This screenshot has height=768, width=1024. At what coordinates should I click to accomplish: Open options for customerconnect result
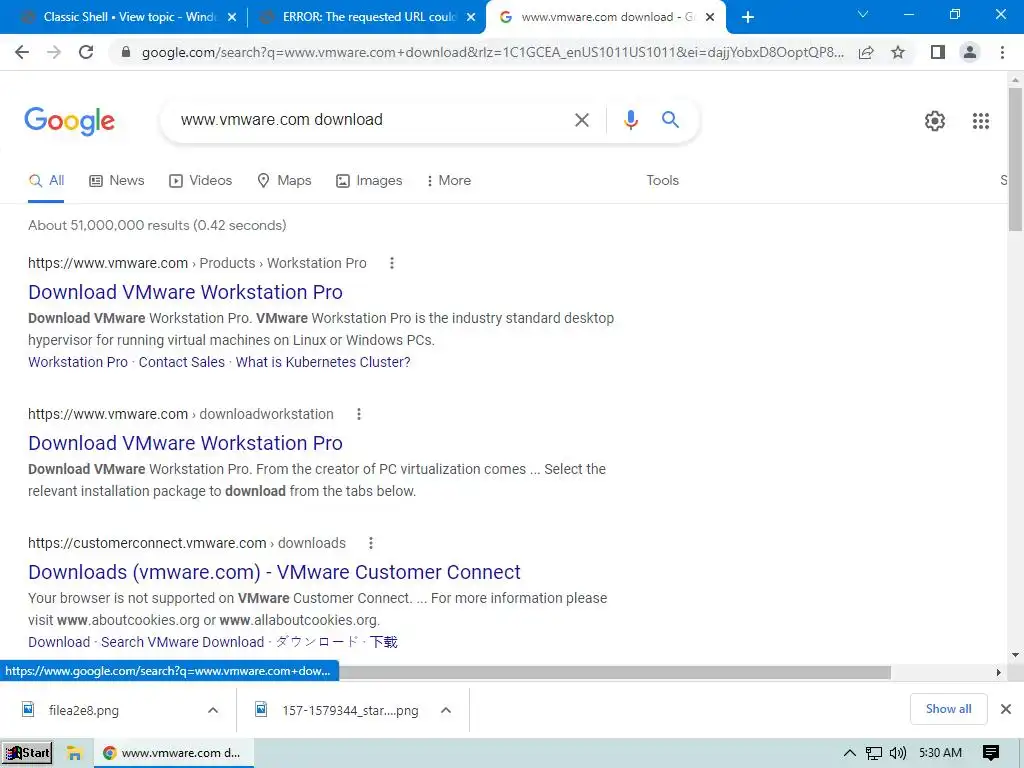pyautogui.click(x=371, y=543)
